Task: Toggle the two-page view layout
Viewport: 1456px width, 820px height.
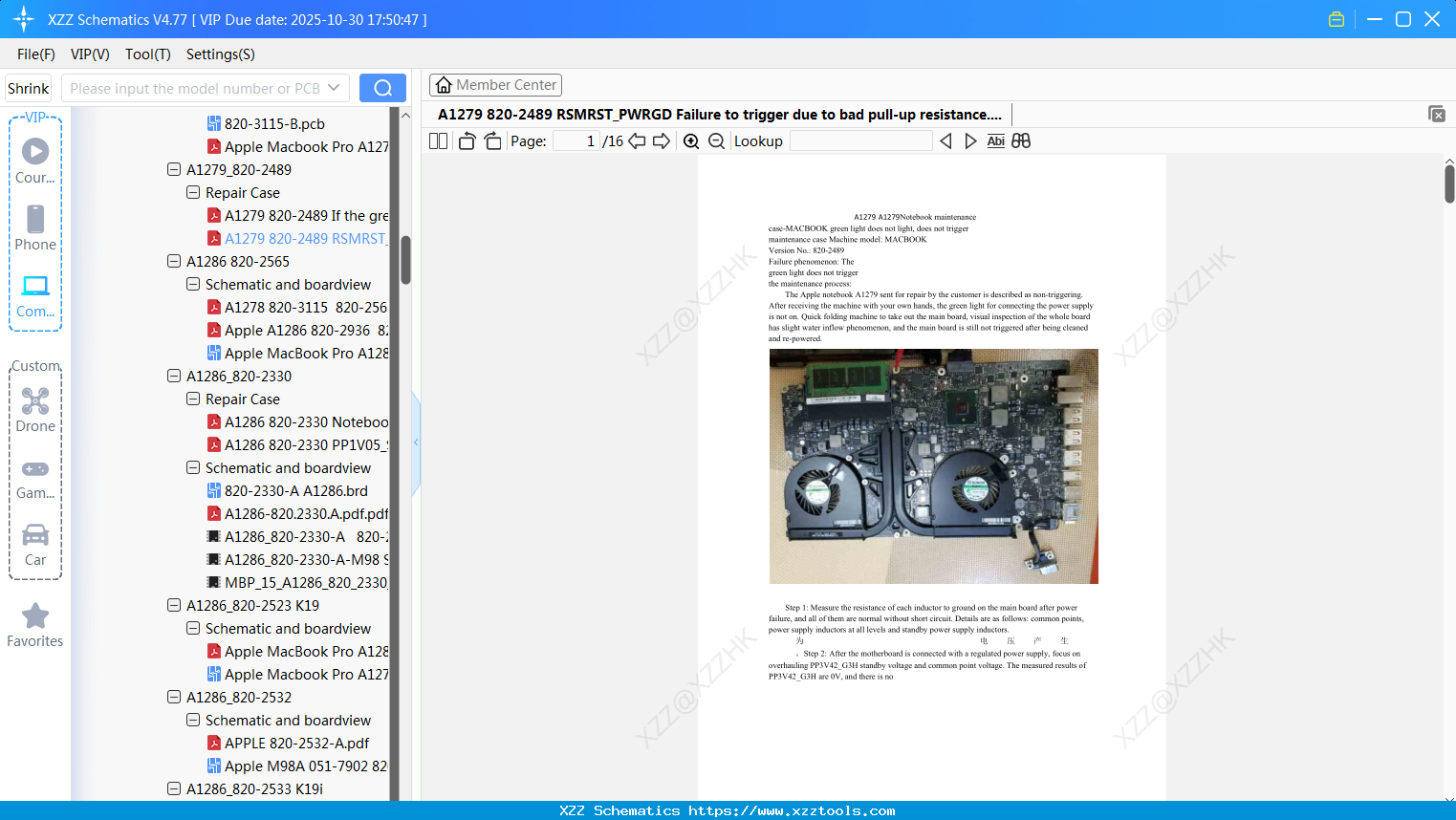Action: [439, 141]
